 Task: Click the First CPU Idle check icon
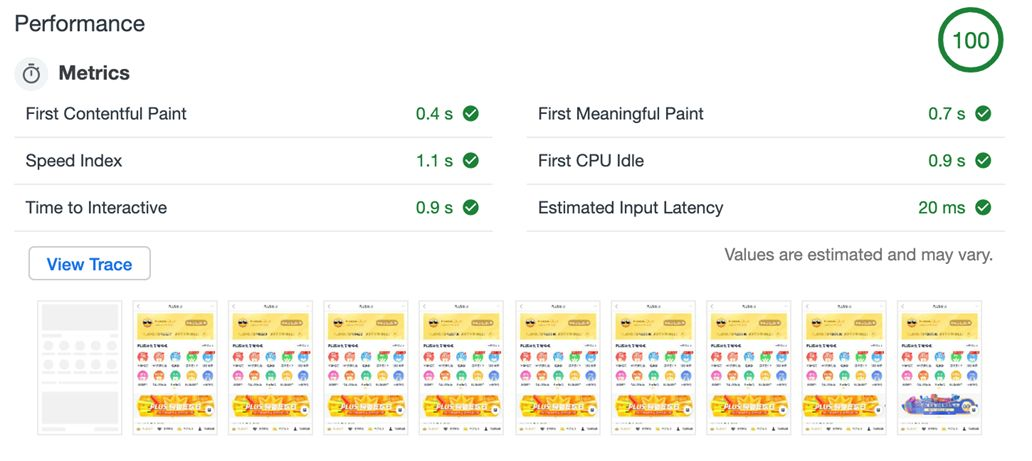pyautogui.click(x=983, y=161)
